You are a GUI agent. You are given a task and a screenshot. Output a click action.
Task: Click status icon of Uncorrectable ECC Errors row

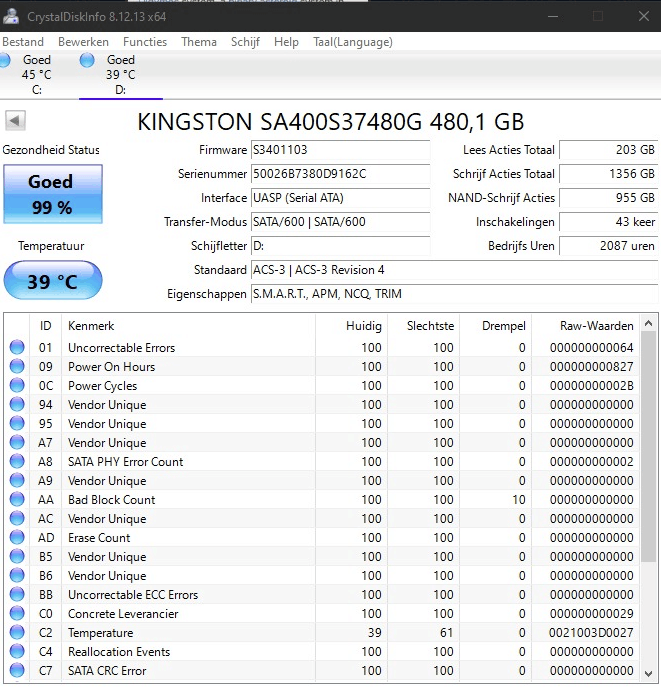click(x=17, y=595)
